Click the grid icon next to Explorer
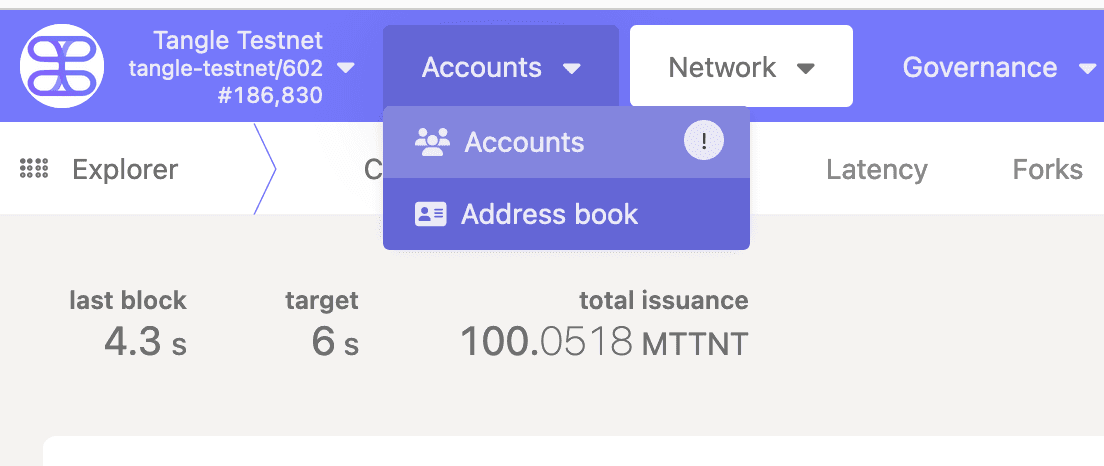 click(x=34, y=169)
